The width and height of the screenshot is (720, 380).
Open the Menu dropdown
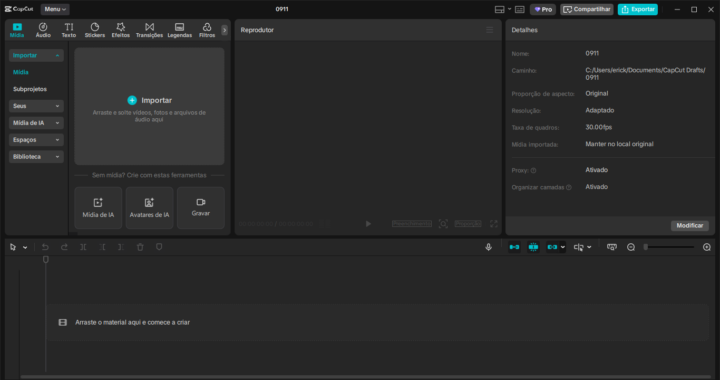point(55,9)
